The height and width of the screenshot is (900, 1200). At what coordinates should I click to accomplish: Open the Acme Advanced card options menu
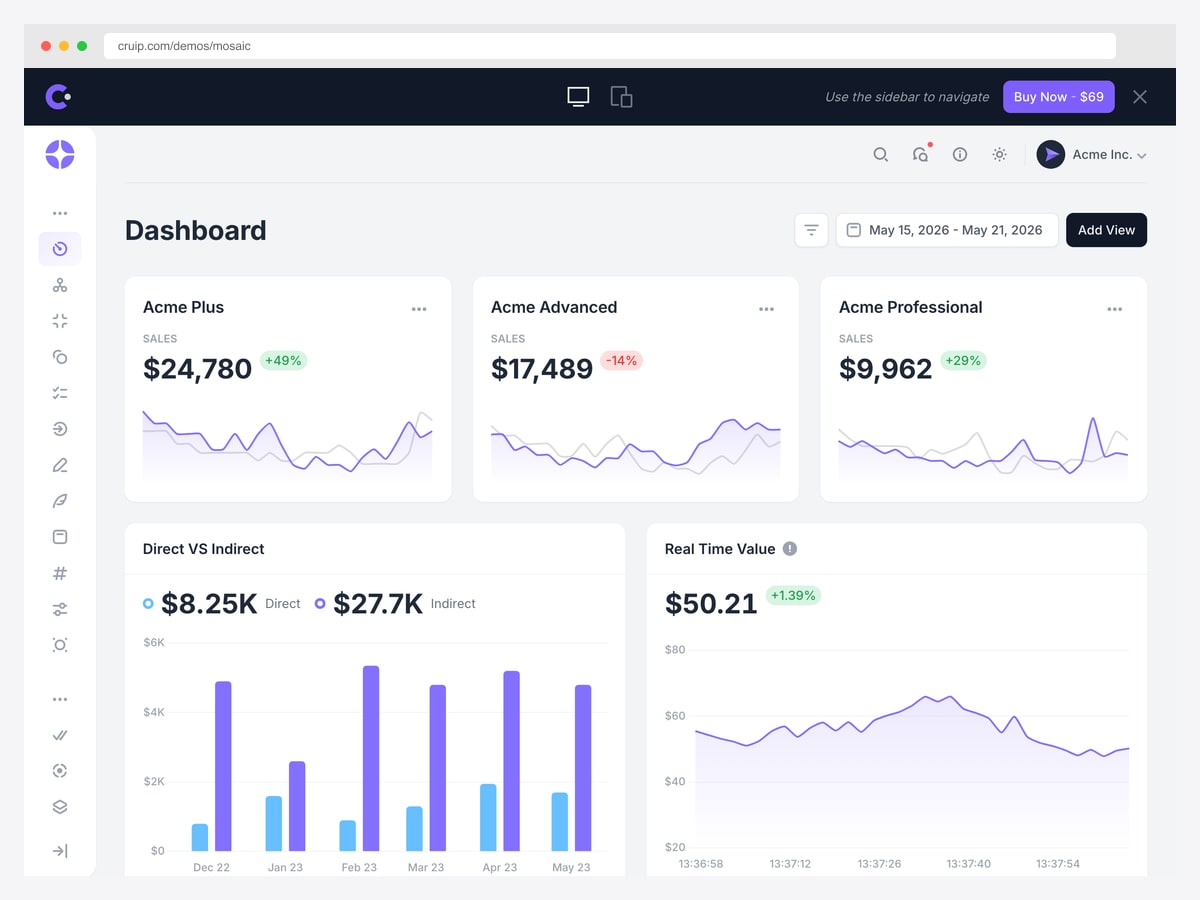(x=767, y=309)
